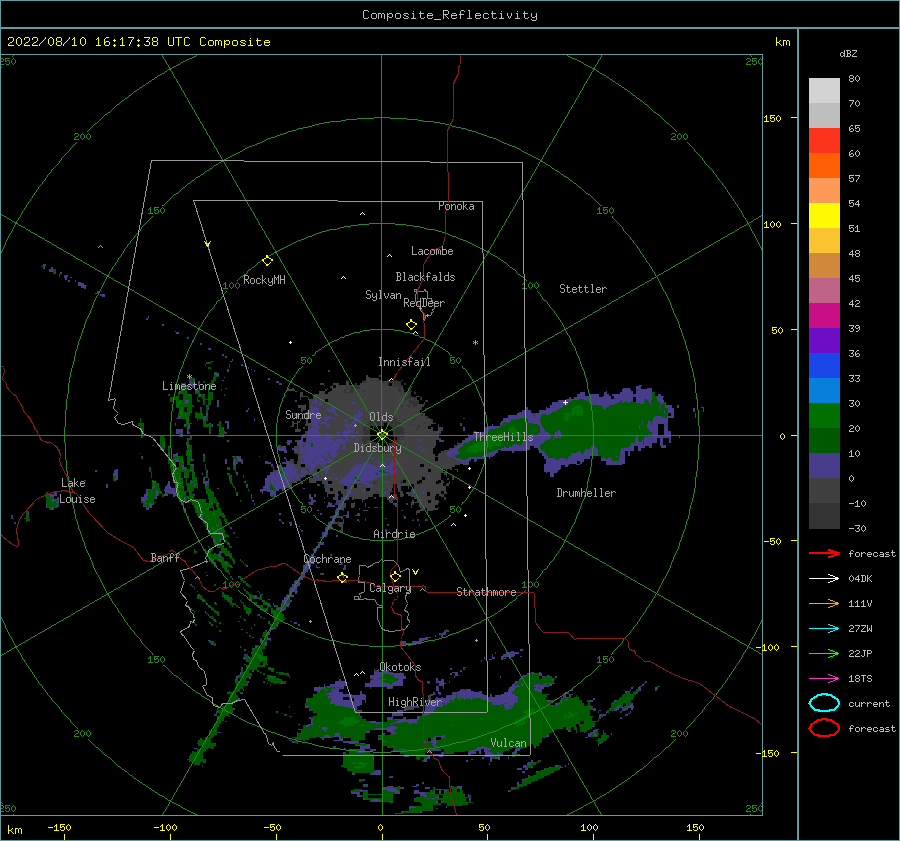900x841 pixels.
Task: Pick the yellow 51-54 dBZ swatch
Action: coord(824,215)
